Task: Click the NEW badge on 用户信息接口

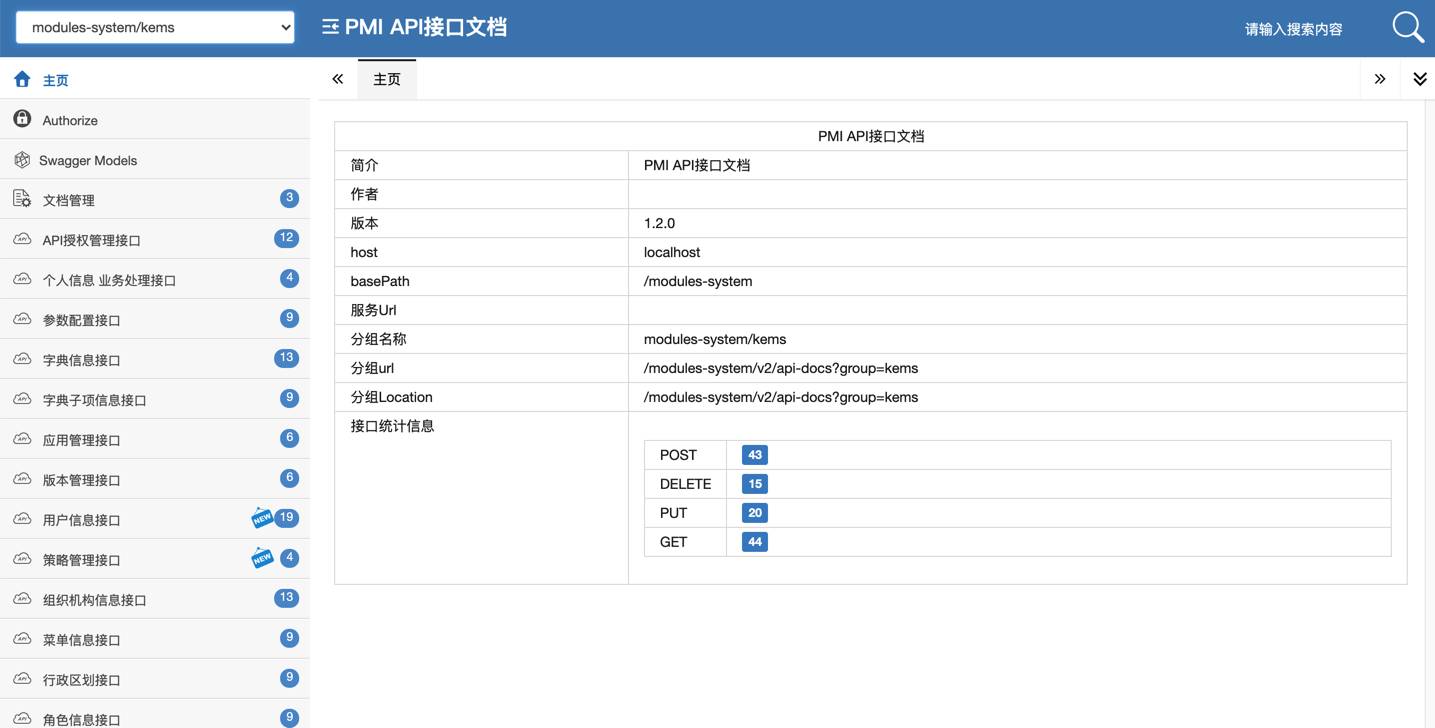Action: (262, 517)
